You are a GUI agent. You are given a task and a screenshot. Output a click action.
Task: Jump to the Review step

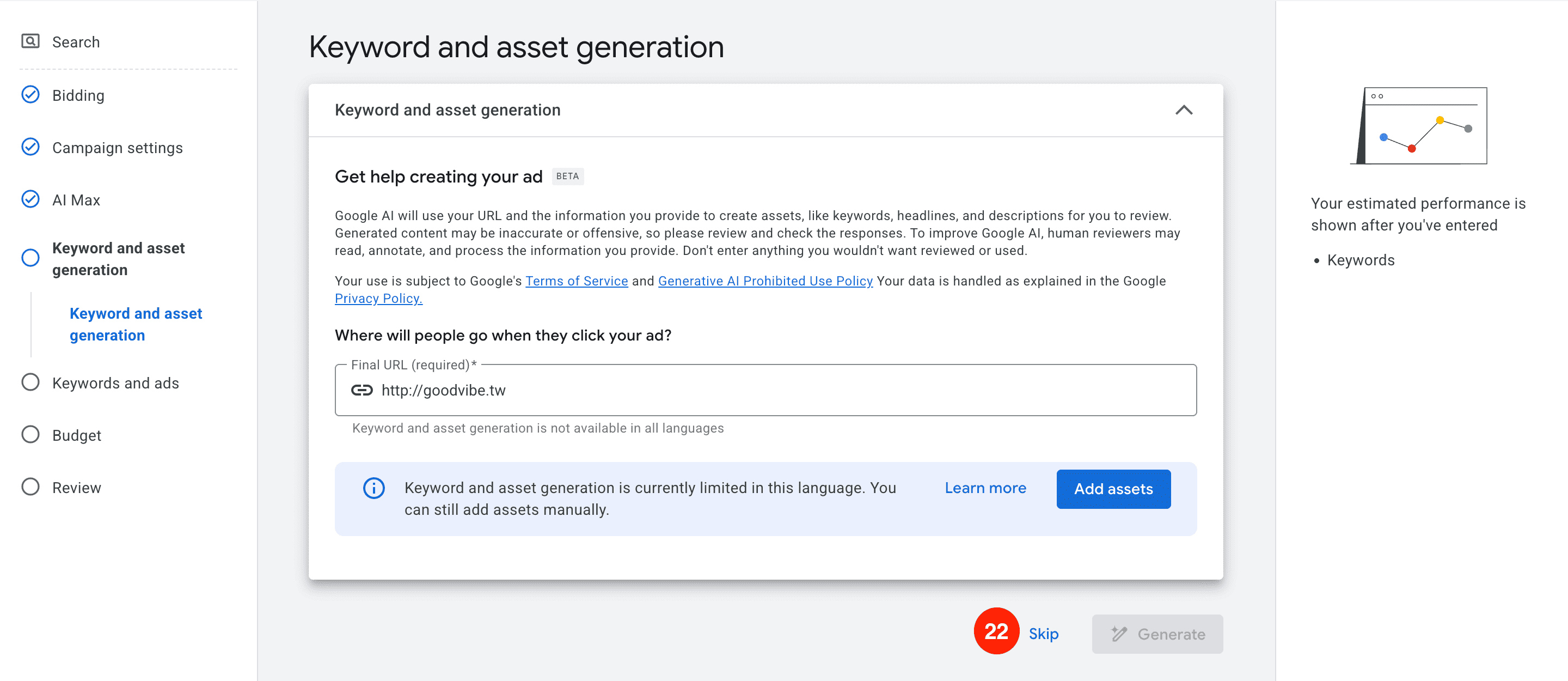tap(77, 488)
